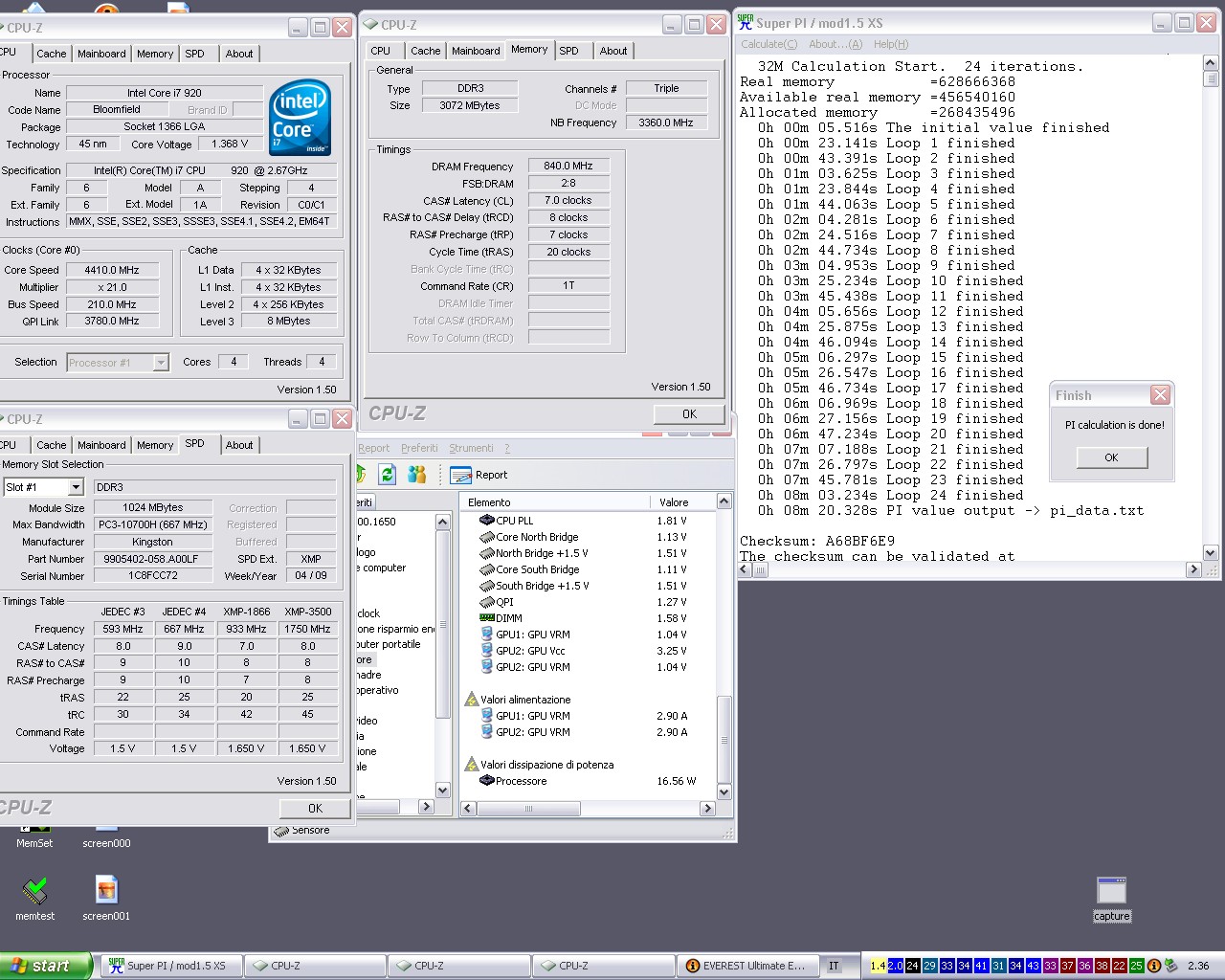Click the 37 temperature tray icon
This screenshot has height=980, width=1225.
click(x=1067, y=966)
